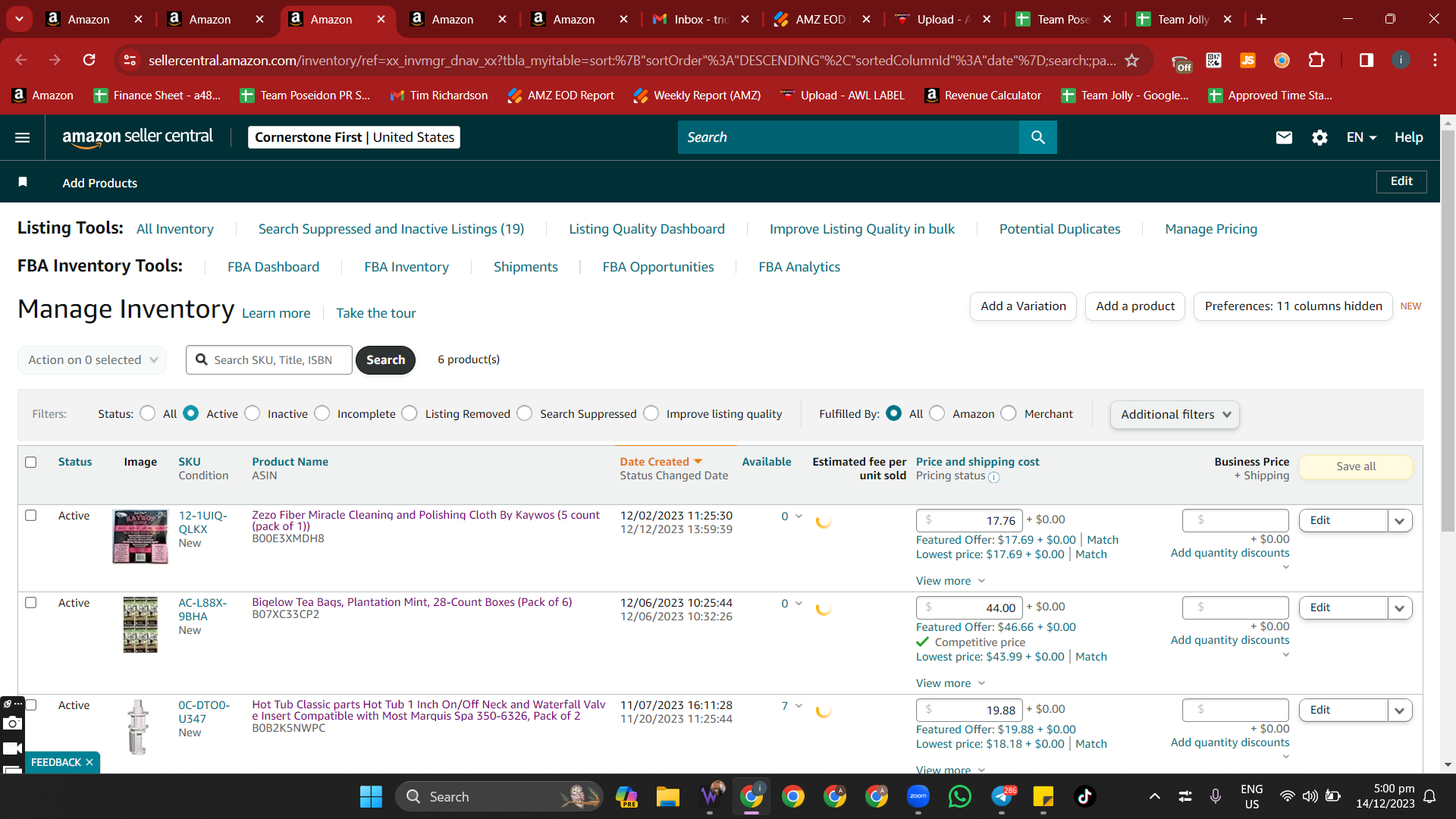Go back with the browser back arrow

point(21,60)
